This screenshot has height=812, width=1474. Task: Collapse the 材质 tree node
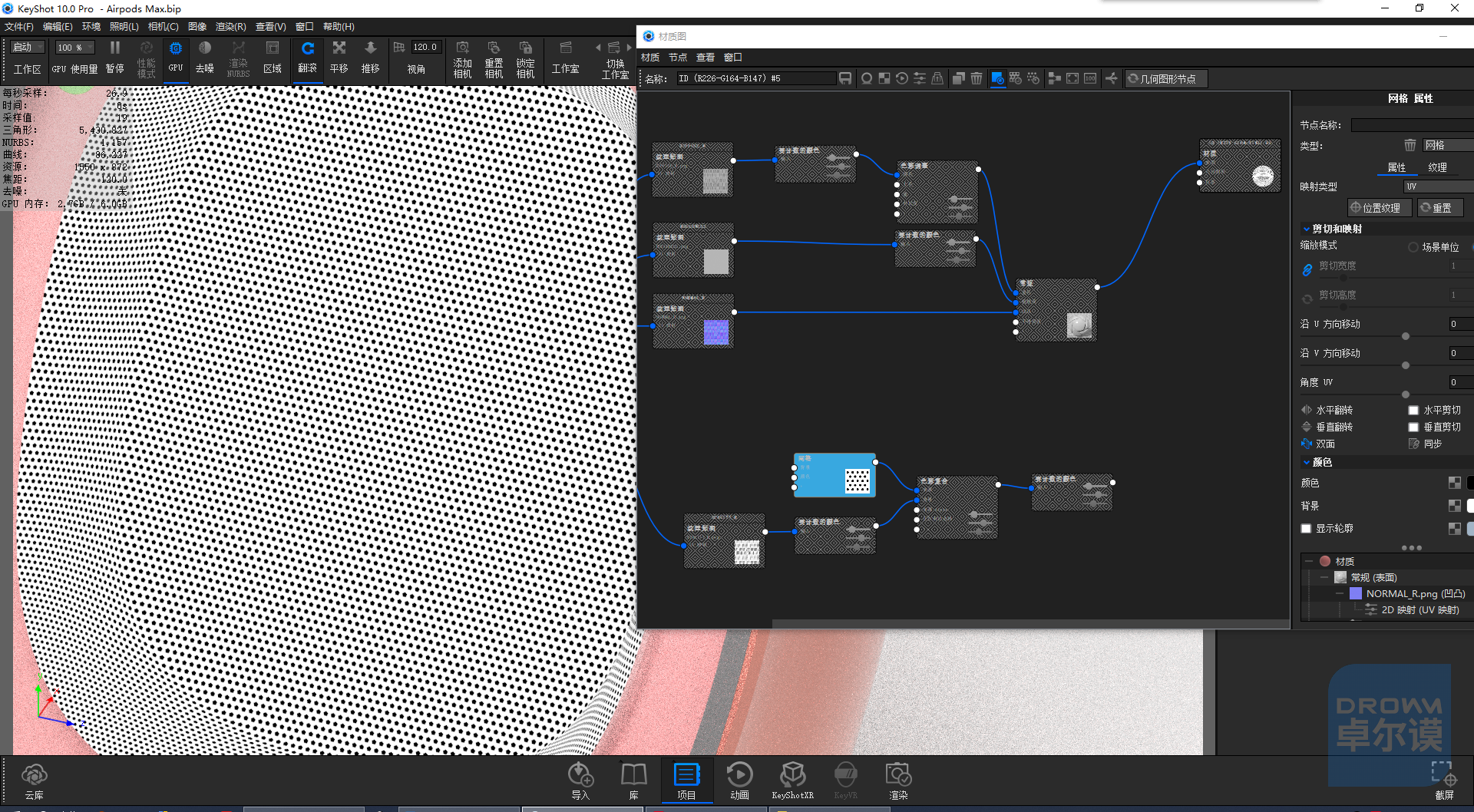1309,561
